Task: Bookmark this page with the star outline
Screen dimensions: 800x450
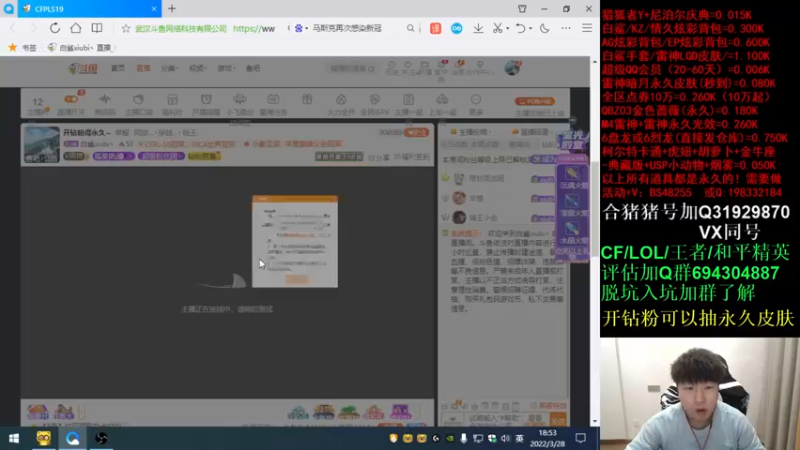Action: 126,29
